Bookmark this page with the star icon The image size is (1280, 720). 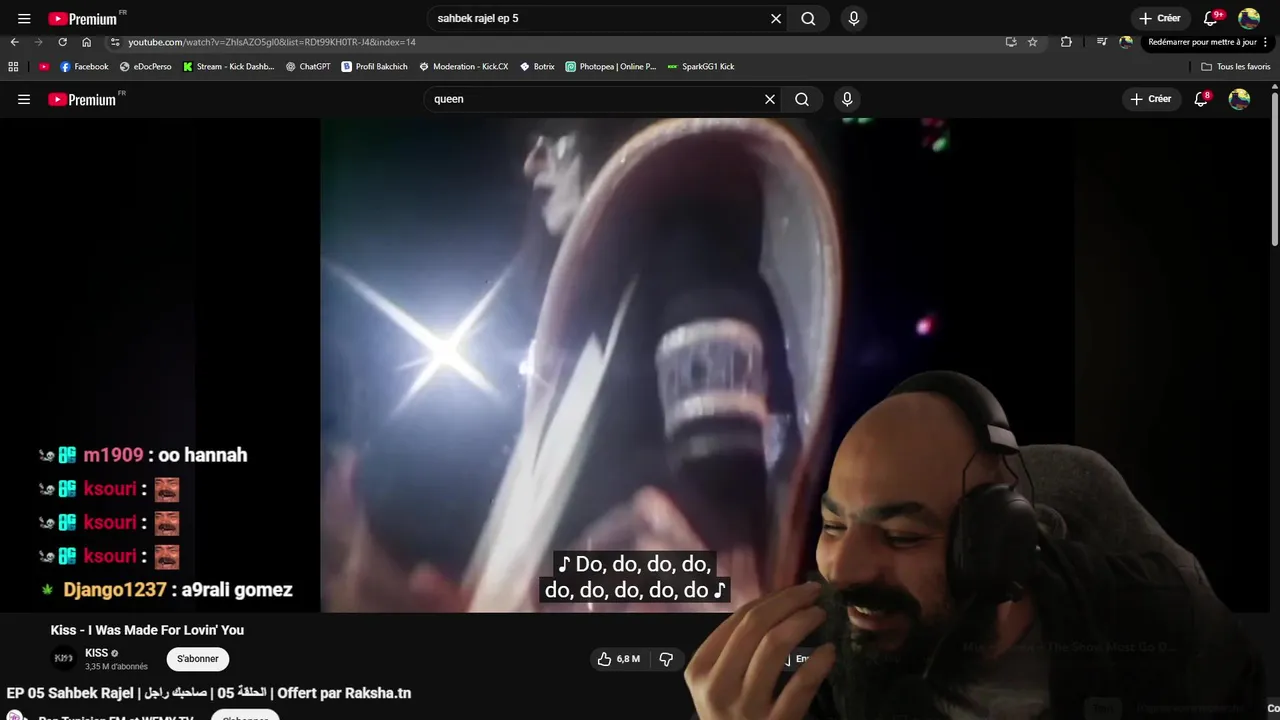click(x=1033, y=42)
